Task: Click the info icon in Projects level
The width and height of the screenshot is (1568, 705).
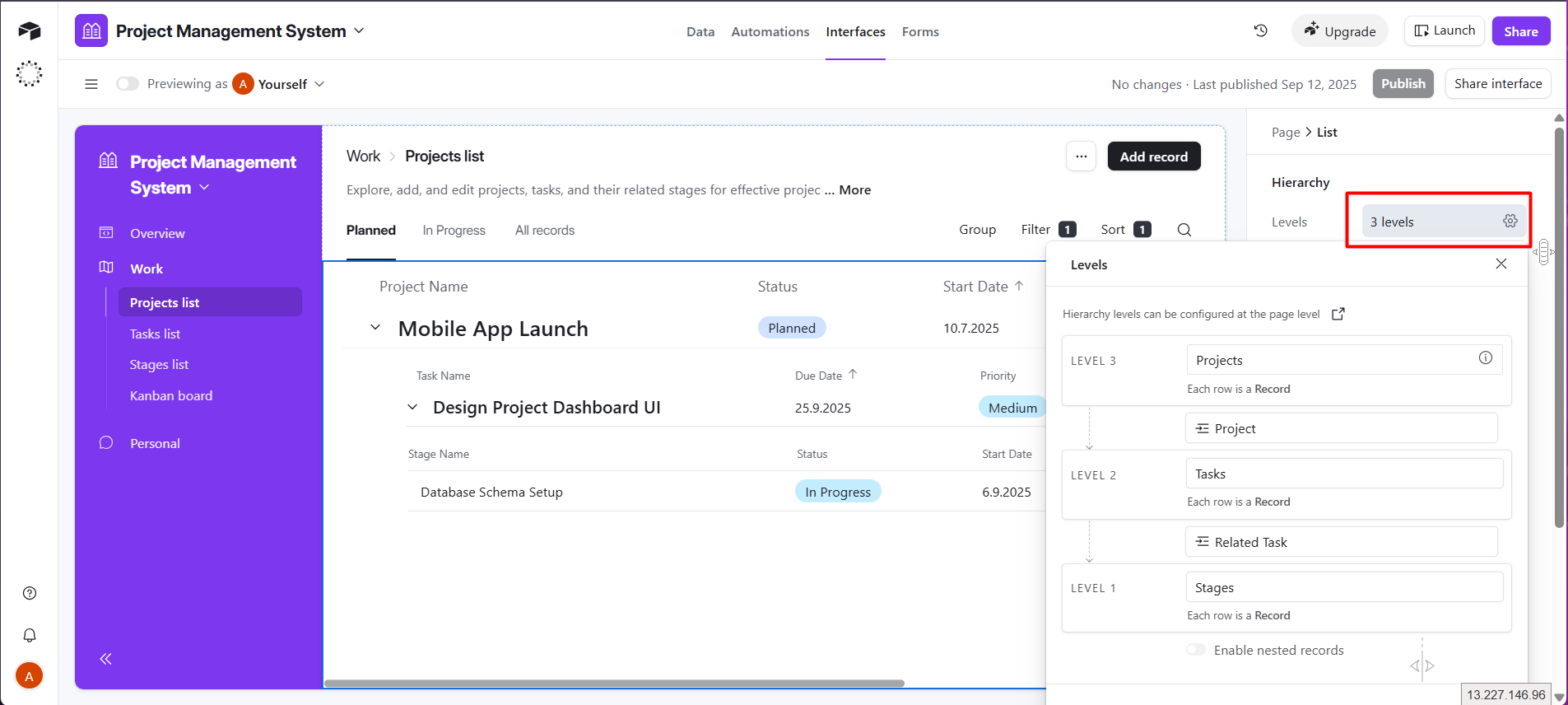Action: pos(1485,357)
